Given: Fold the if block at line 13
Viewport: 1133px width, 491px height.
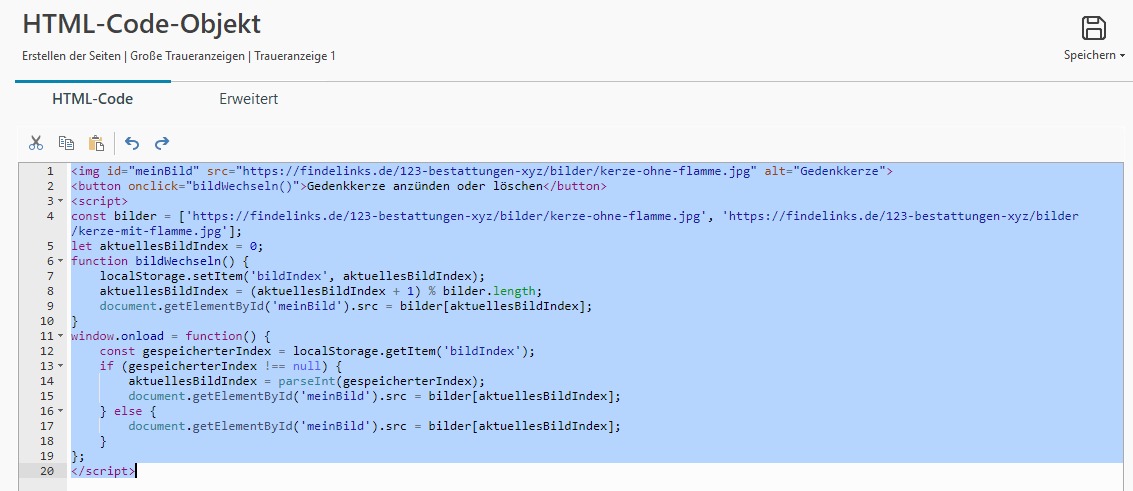Looking at the screenshot, I should (x=61, y=366).
